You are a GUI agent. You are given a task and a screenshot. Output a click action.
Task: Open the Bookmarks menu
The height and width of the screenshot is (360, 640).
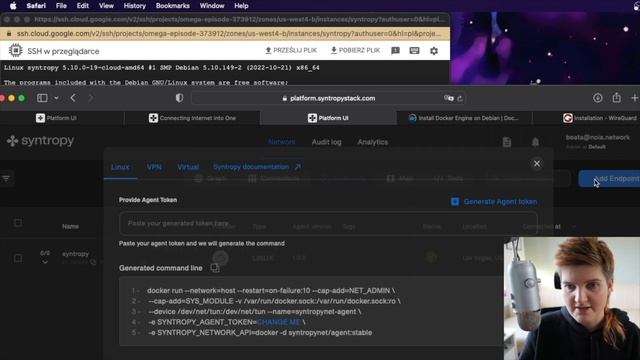pos(173,6)
